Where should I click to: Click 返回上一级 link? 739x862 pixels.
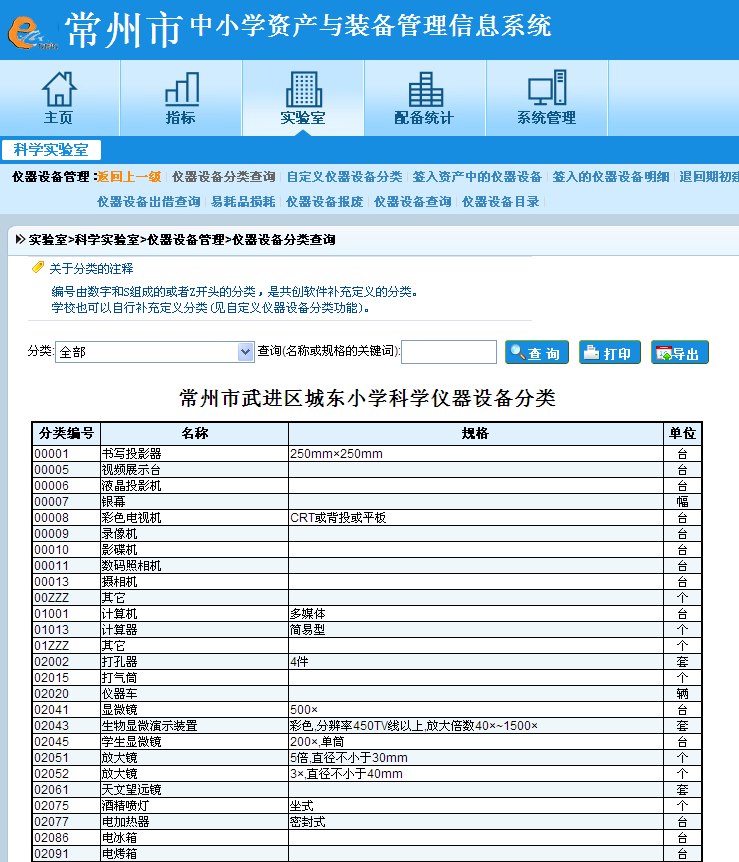[129, 176]
